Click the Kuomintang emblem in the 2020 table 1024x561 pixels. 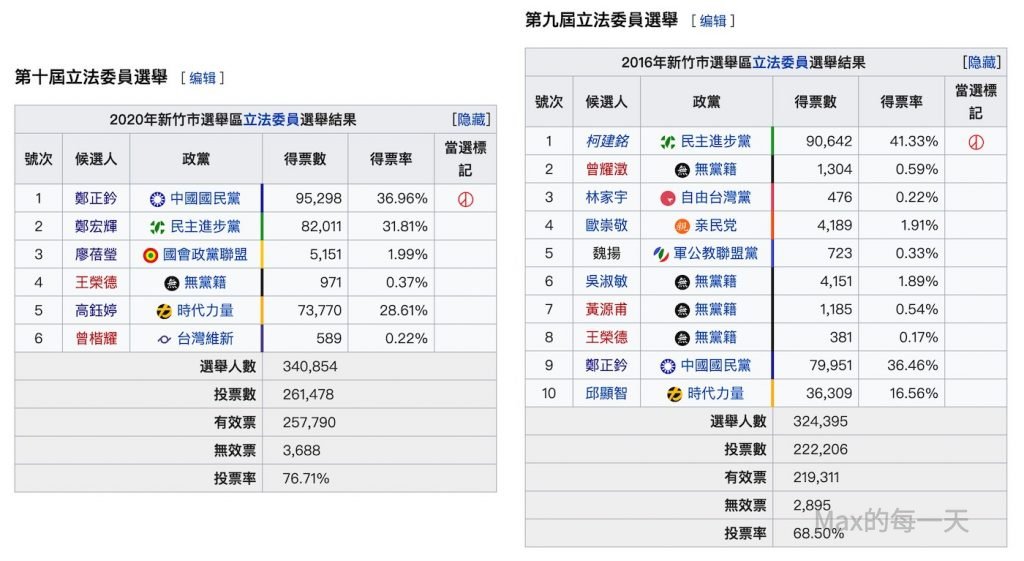pyautogui.click(x=157, y=199)
